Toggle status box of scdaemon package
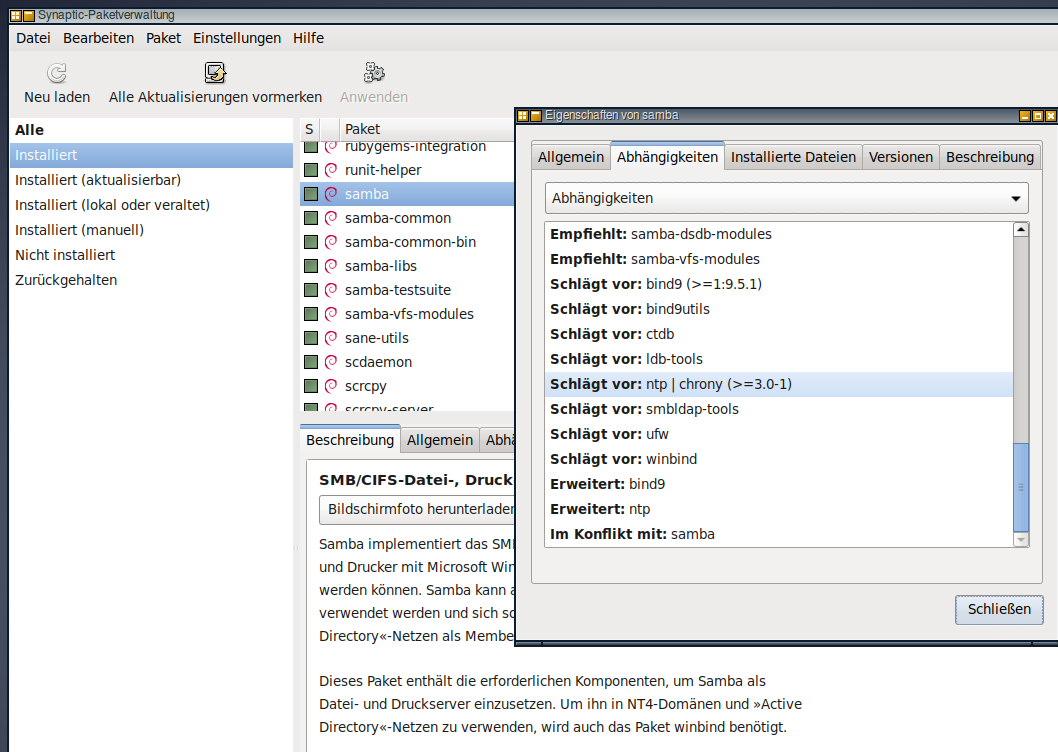The width and height of the screenshot is (1058, 752). tap(311, 362)
